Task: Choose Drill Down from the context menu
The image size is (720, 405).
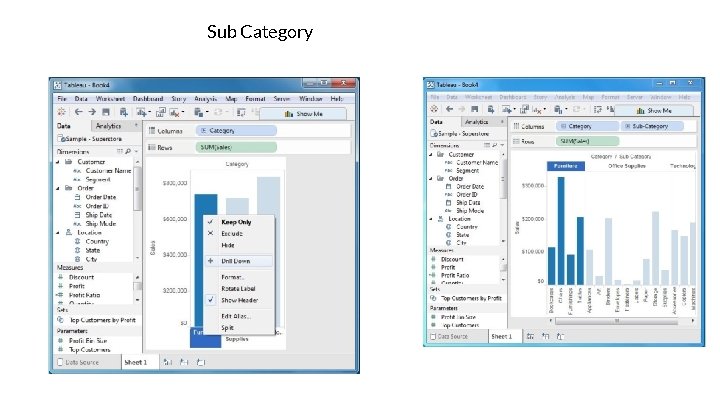Action: click(239, 261)
